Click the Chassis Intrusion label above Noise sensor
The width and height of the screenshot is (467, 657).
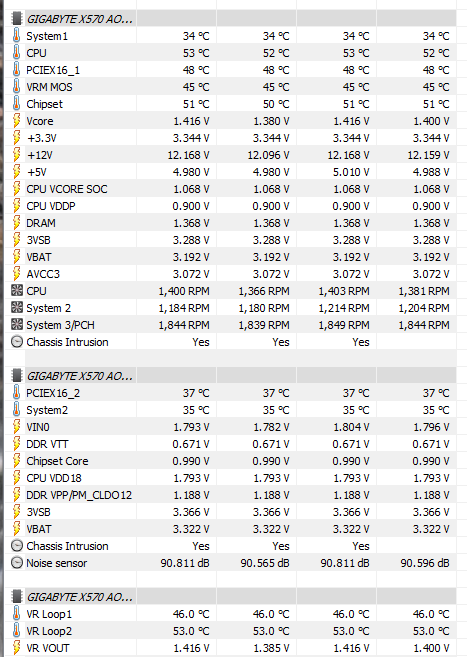pyautogui.click(x=67, y=546)
